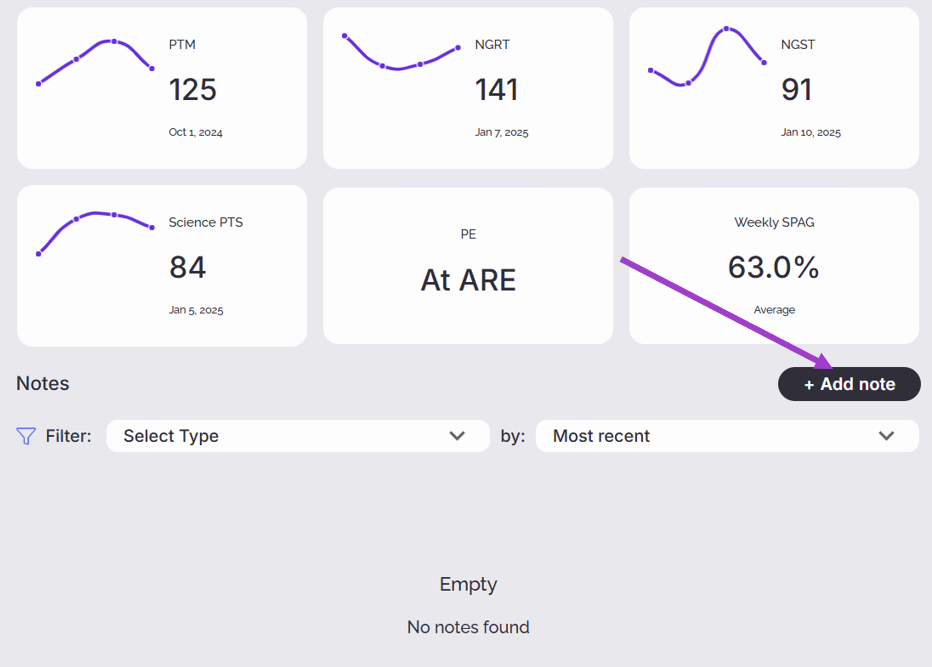This screenshot has height=667, width=932.
Task: Select the PE At ARE card
Action: pyautogui.click(x=468, y=266)
